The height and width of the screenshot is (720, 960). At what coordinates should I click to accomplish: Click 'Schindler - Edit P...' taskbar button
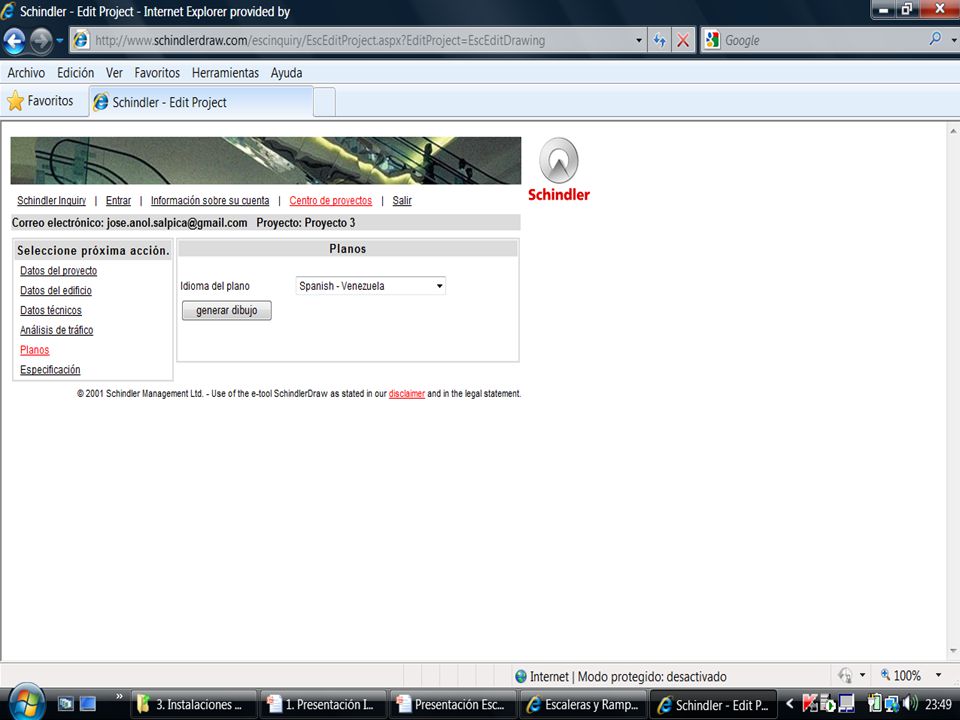point(713,705)
